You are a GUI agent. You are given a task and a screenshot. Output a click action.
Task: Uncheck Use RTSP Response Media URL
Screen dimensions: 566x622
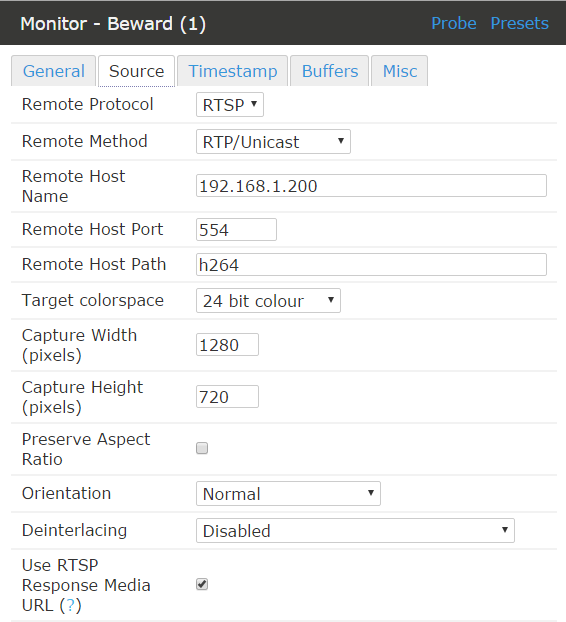202,584
